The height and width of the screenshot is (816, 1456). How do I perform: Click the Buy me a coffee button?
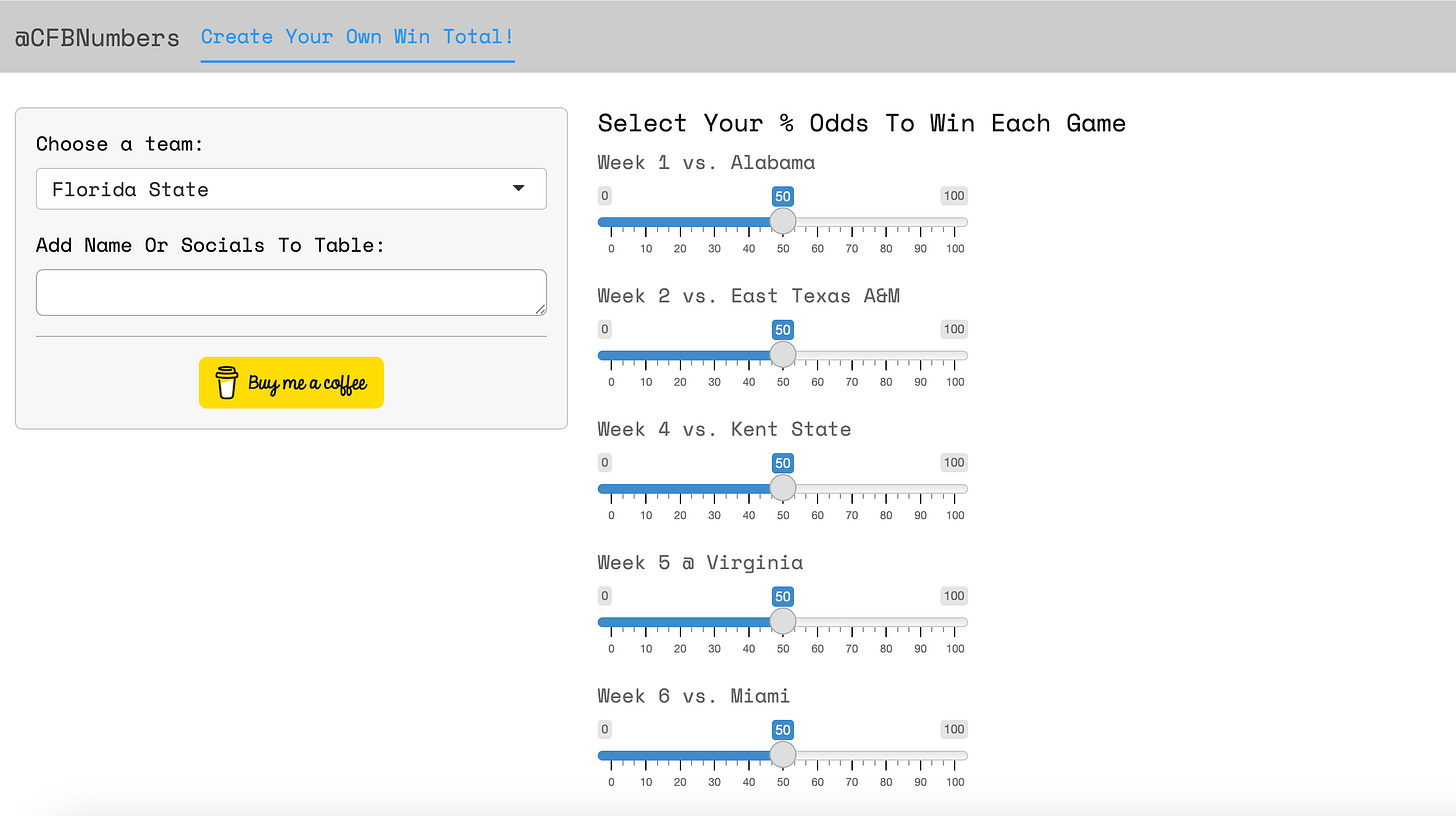point(291,383)
